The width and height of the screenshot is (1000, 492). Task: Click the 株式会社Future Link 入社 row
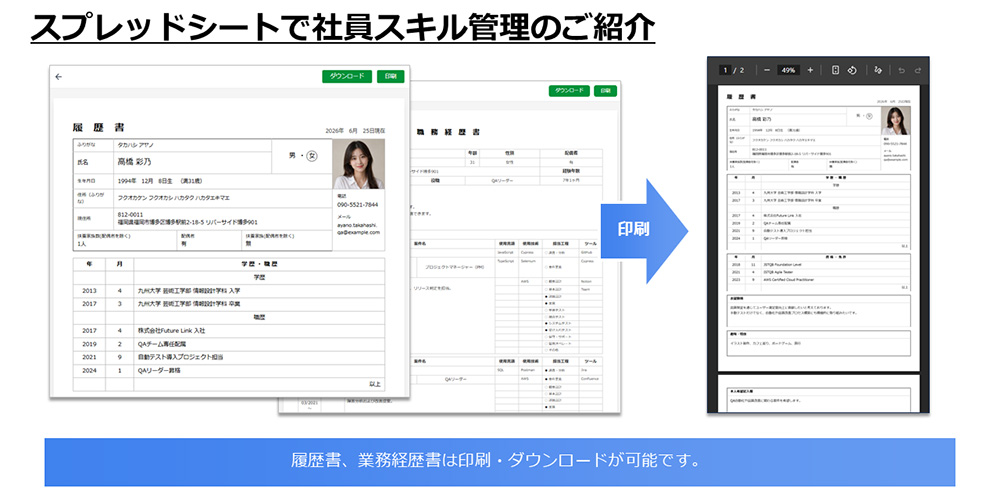click(x=229, y=331)
